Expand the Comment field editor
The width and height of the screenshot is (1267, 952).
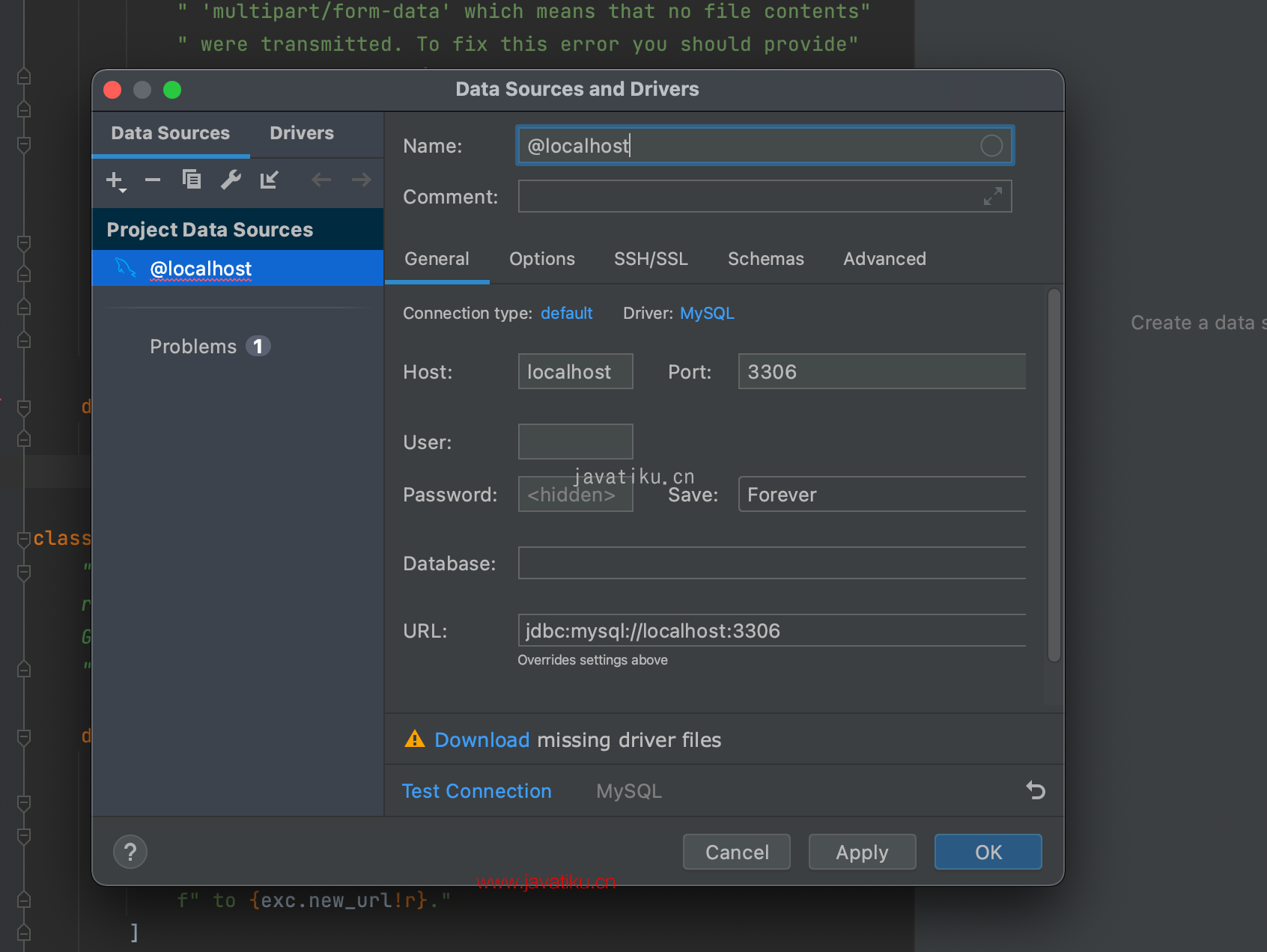pyautogui.click(x=993, y=196)
